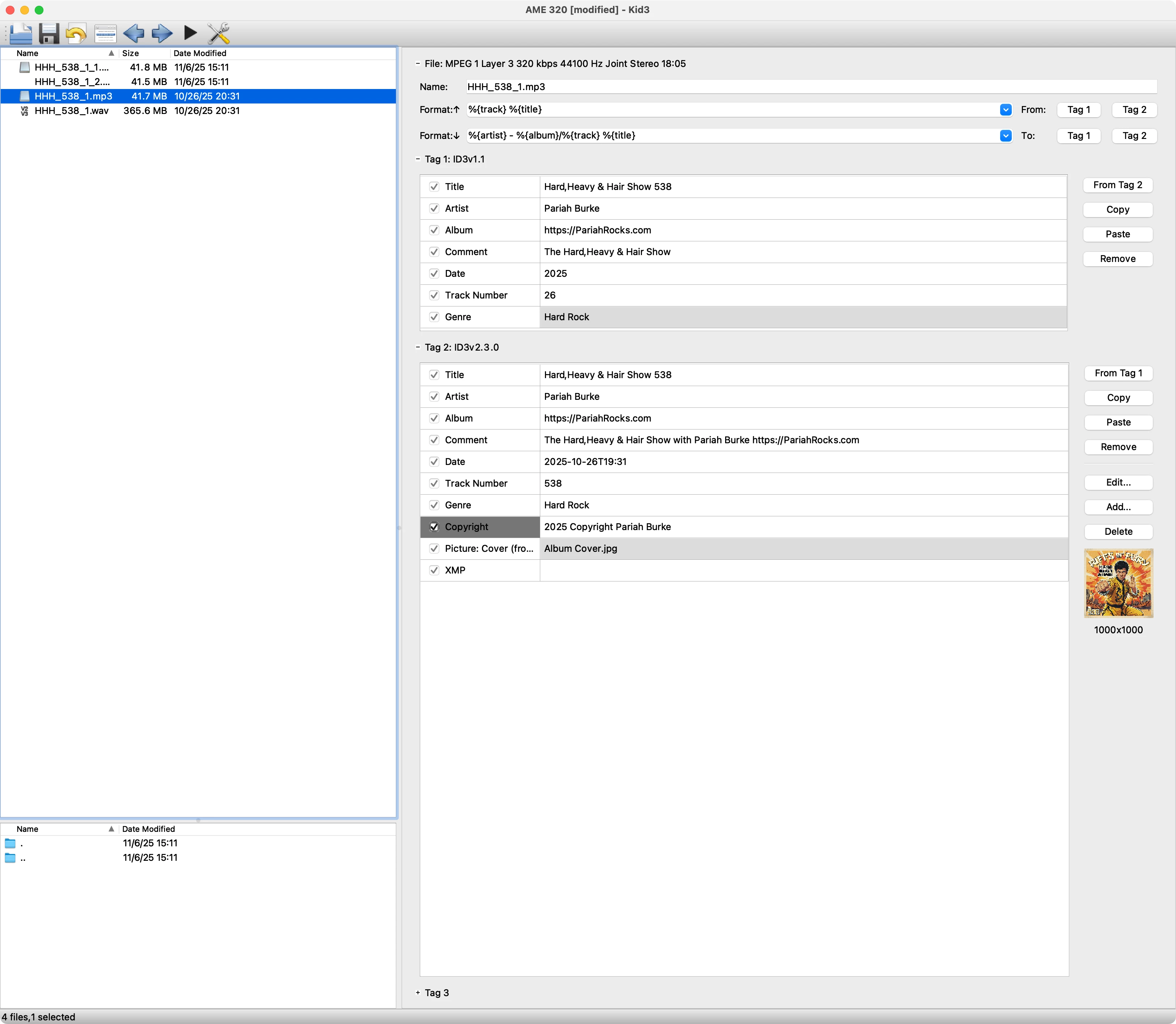Click the album cover thumbnail

click(x=1118, y=583)
